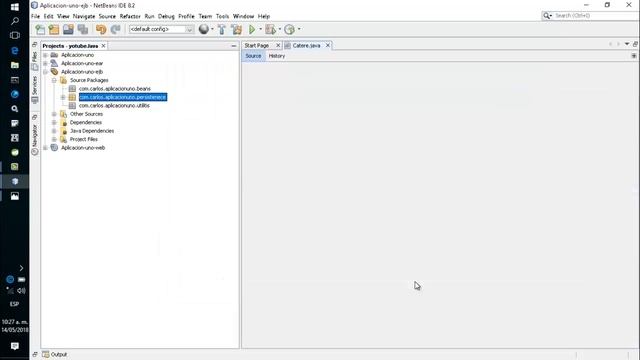The image size is (640, 360).
Task: Open the Source menu
Action: (x=107, y=16)
